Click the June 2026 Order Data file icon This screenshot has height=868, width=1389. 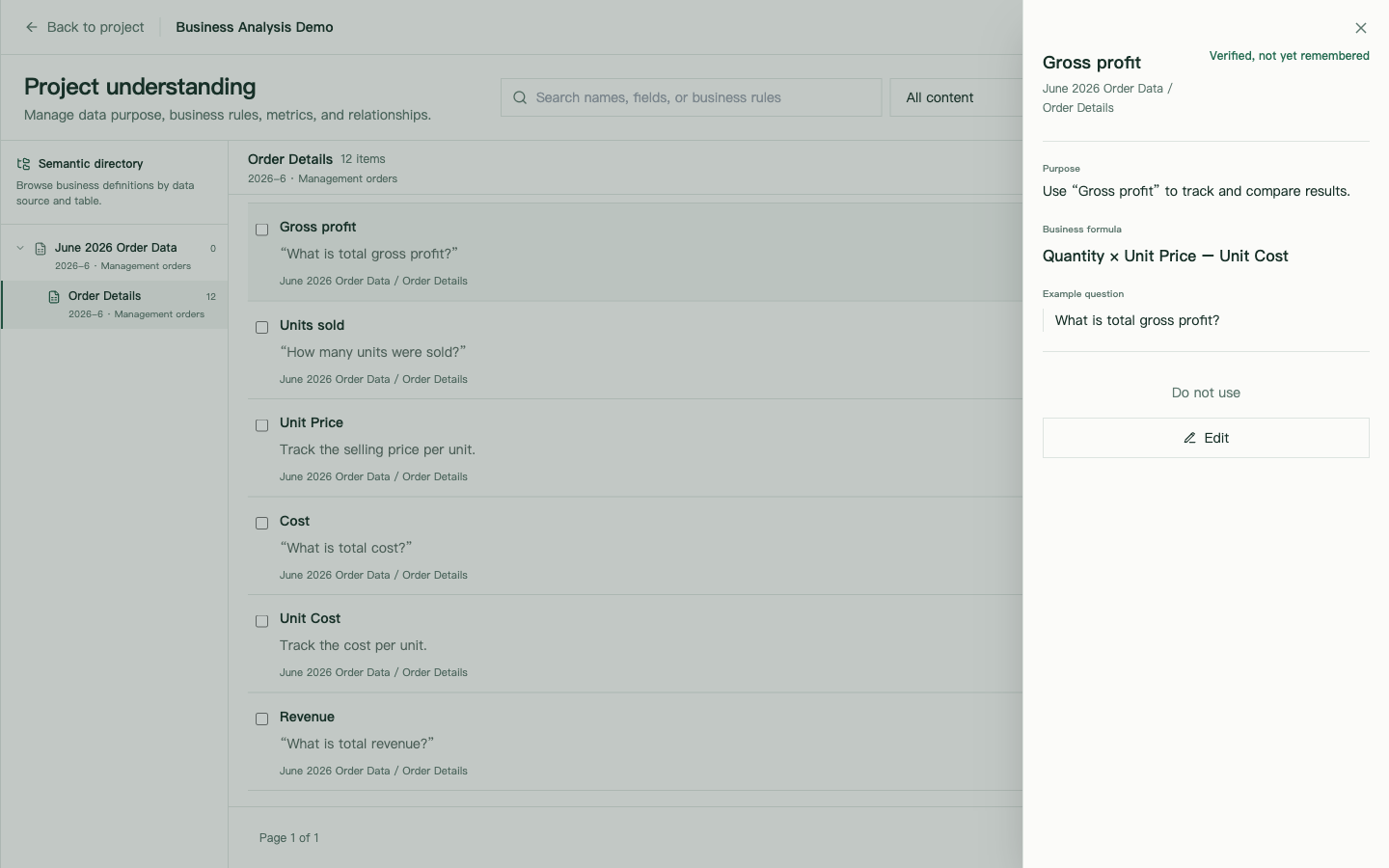(41, 249)
